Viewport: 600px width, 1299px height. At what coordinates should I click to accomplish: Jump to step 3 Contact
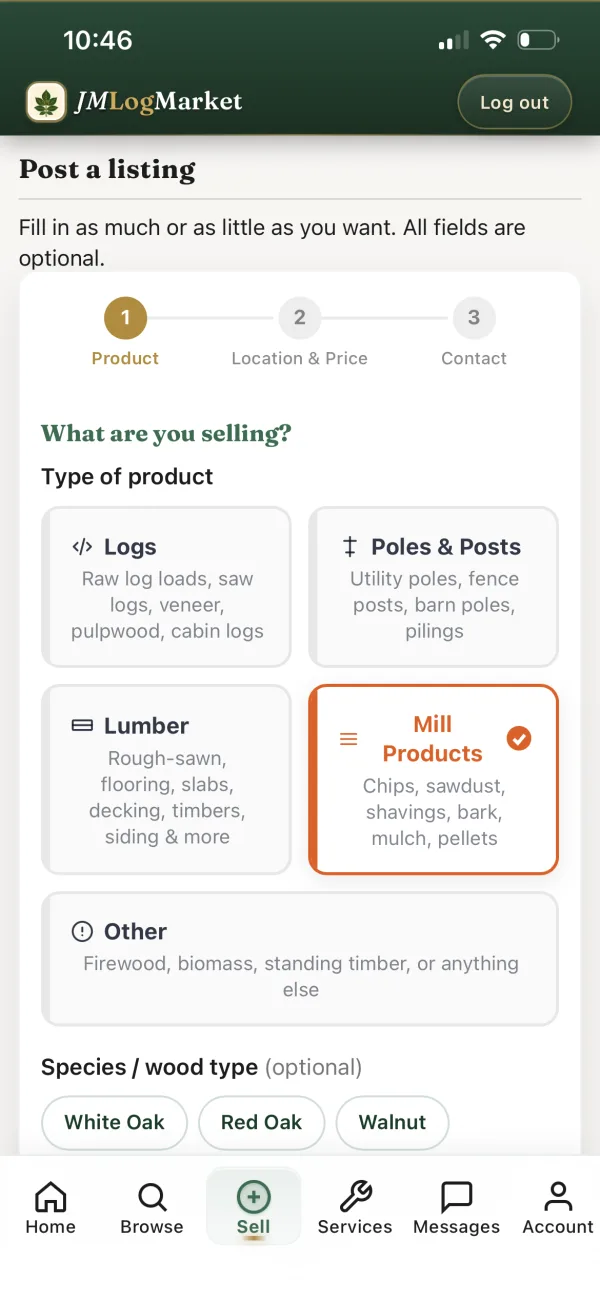click(x=474, y=319)
